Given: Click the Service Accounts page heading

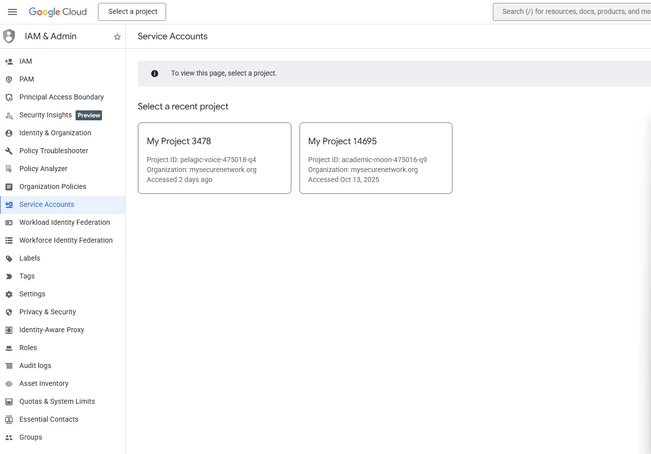Looking at the screenshot, I should [172, 37].
